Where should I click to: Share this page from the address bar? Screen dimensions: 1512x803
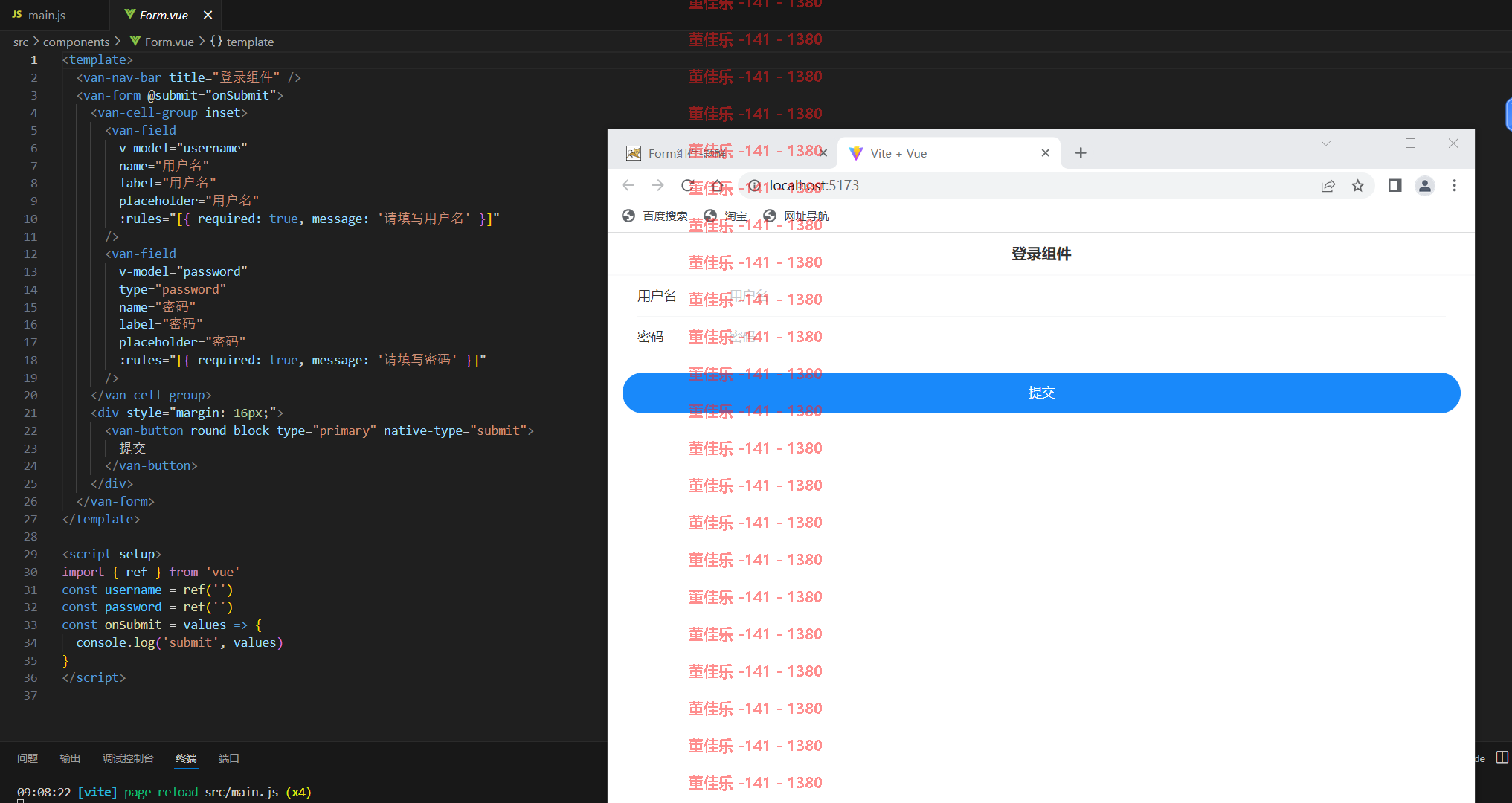(x=1328, y=185)
